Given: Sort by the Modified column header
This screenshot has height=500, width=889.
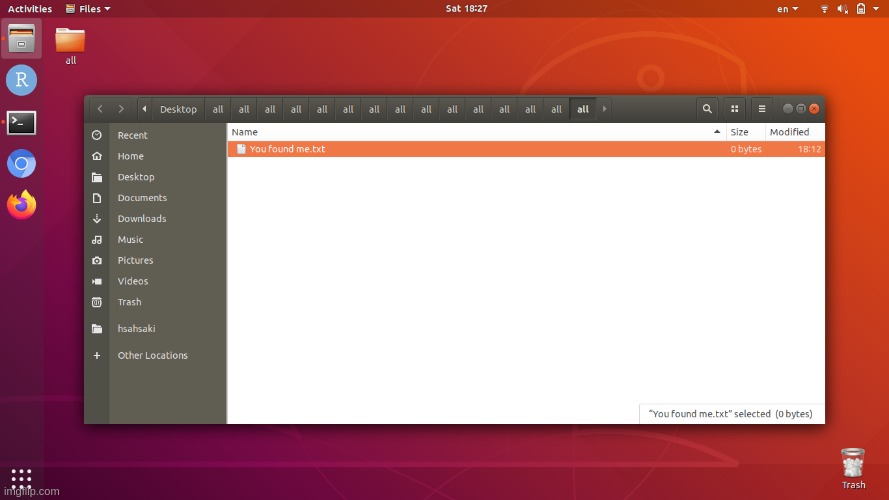Looking at the screenshot, I should (x=794, y=132).
